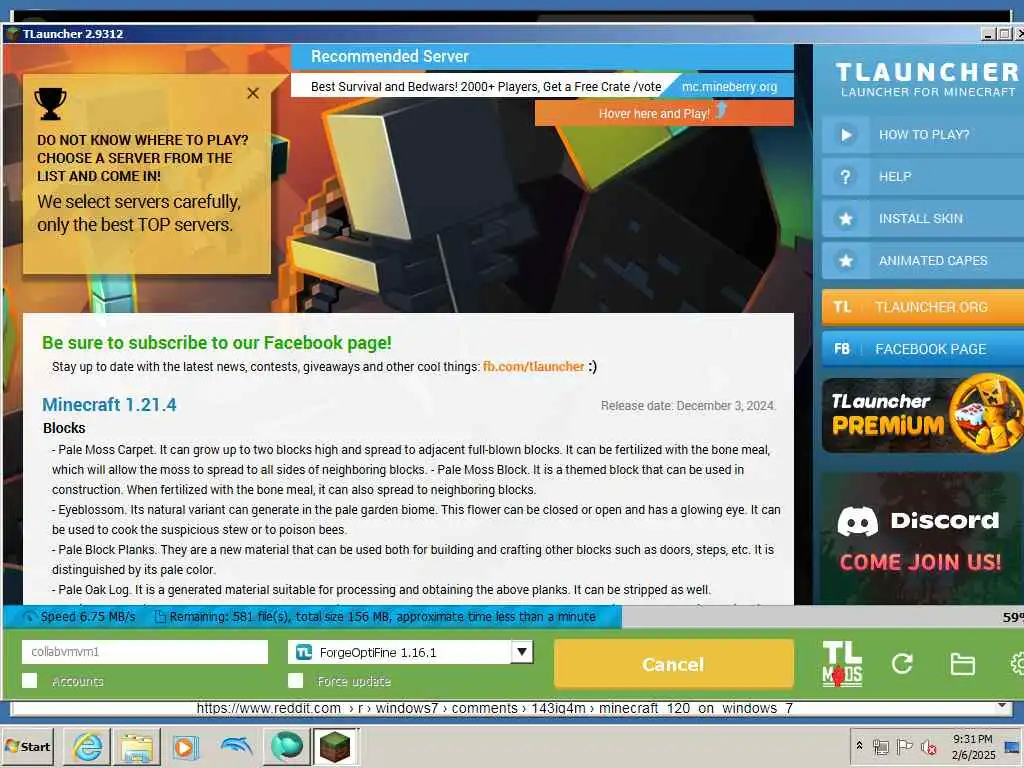
Task: Open the HOW TO PLAY? menu item
Action: click(923, 135)
